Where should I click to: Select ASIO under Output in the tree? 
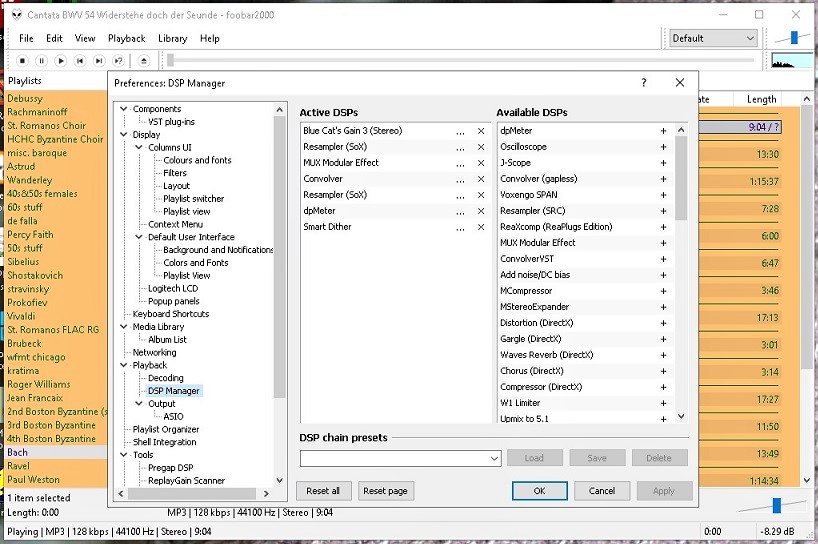[173, 417]
